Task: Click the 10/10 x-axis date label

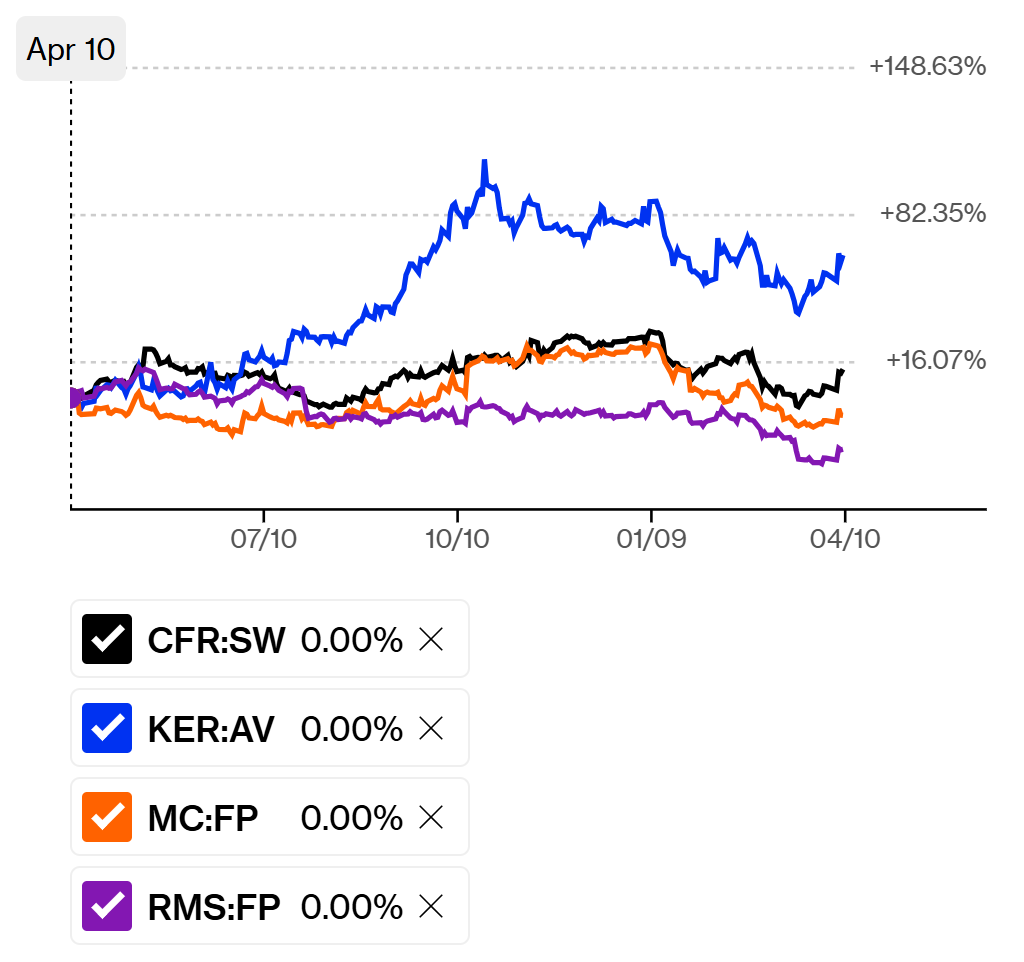Action: point(457,540)
